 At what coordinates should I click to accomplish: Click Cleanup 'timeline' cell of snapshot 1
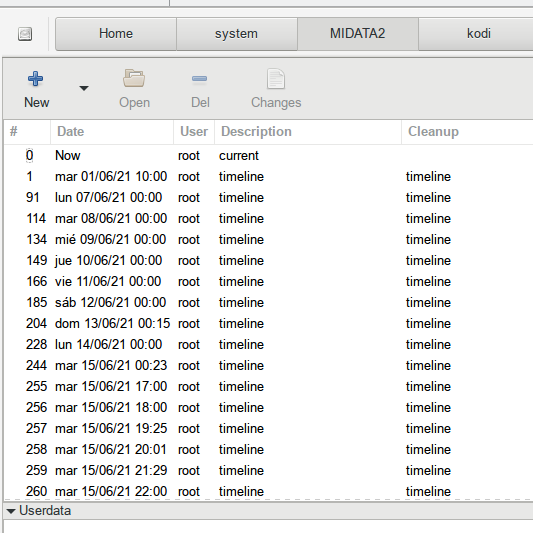coord(428,177)
